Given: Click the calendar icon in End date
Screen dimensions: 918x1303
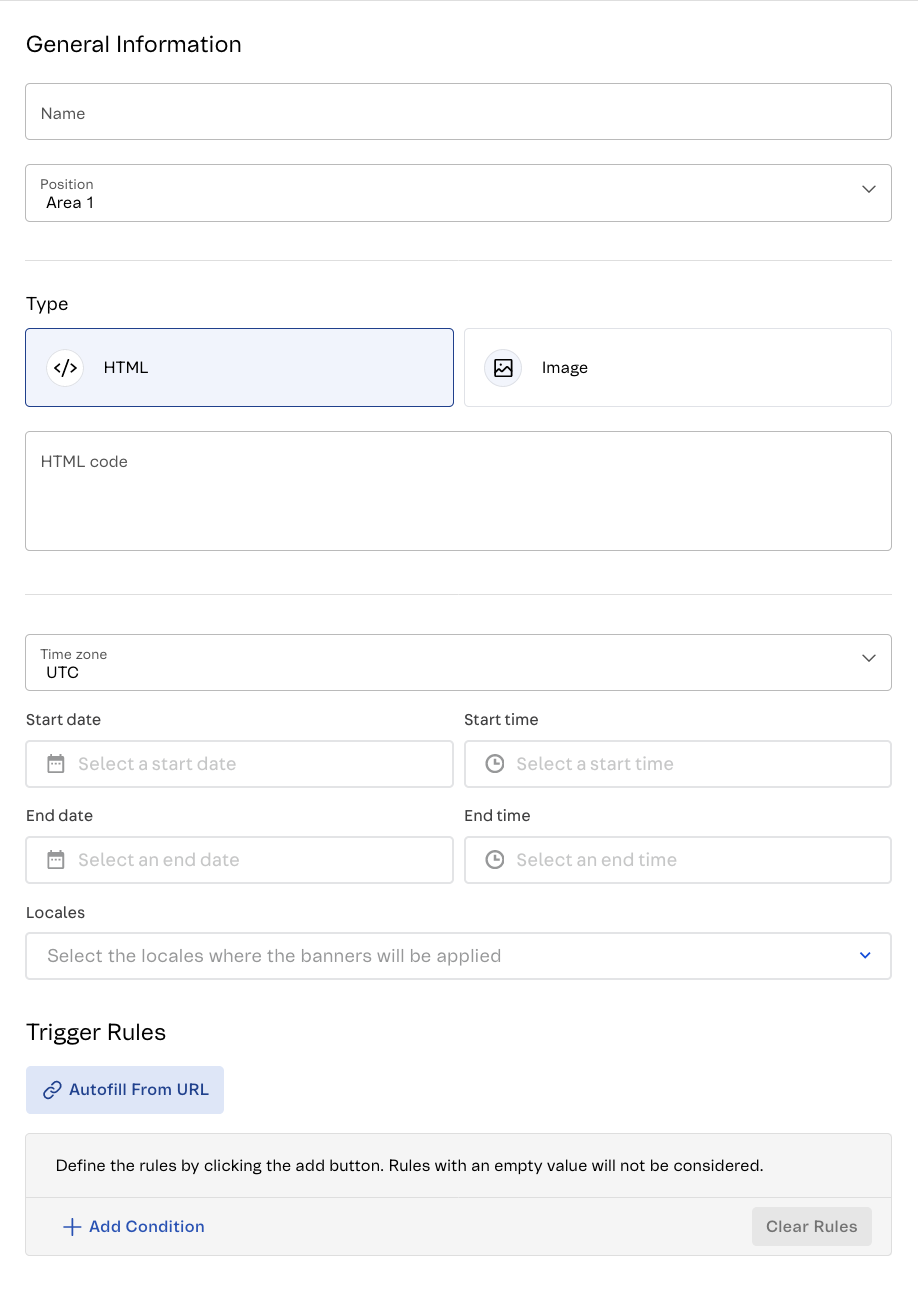Looking at the screenshot, I should click(x=56, y=860).
